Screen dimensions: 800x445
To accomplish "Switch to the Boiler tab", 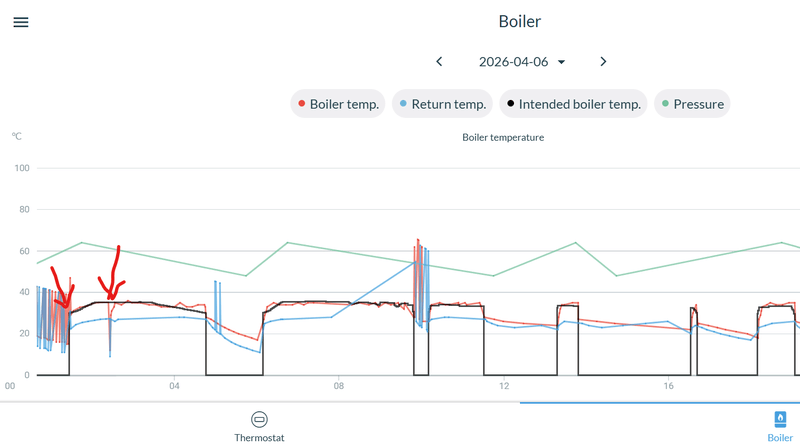I will (780, 426).
